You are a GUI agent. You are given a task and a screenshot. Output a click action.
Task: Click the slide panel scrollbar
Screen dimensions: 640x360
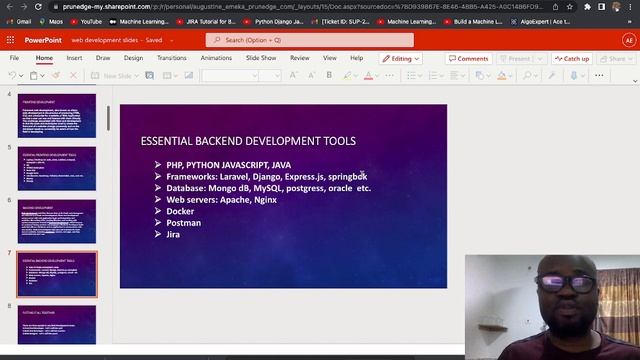(108, 118)
